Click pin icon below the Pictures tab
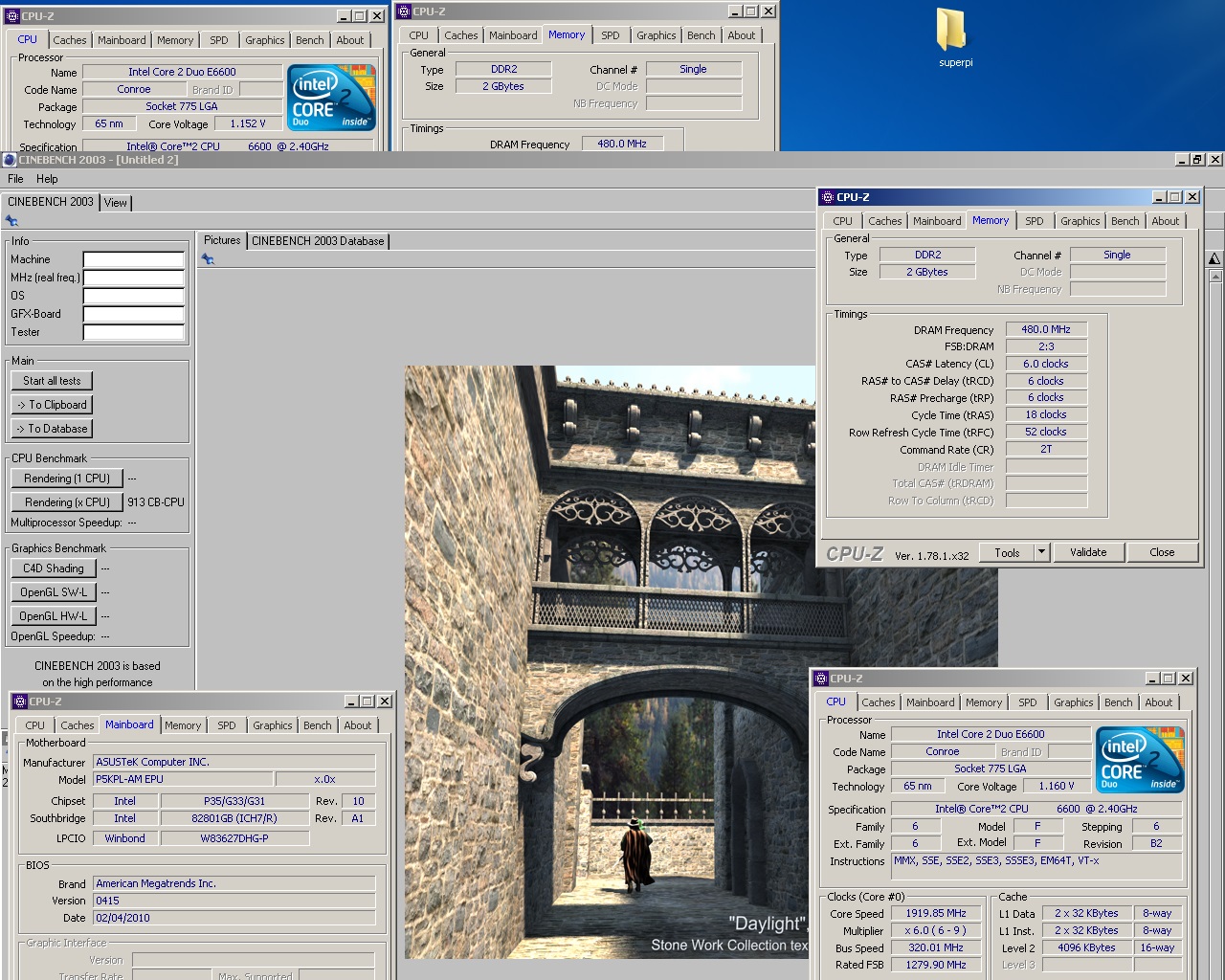Image resolution: width=1225 pixels, height=980 pixels. click(x=208, y=259)
